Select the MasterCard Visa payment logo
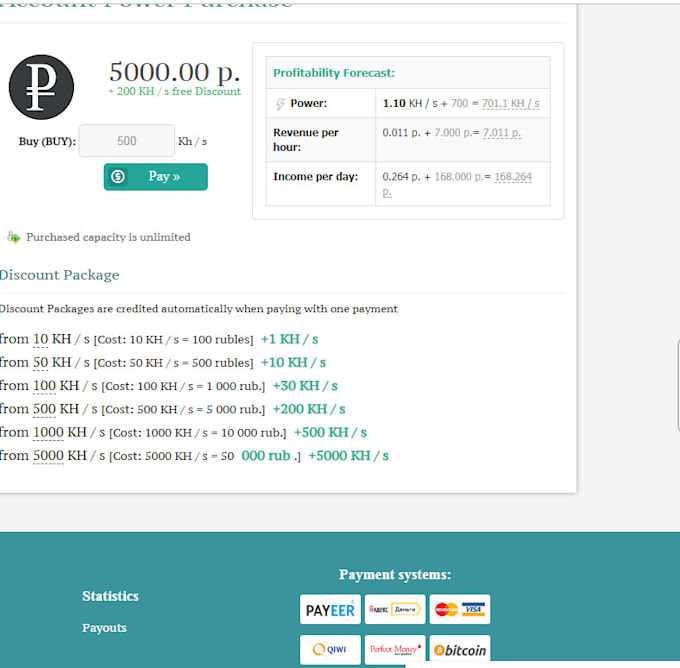 tap(460, 609)
